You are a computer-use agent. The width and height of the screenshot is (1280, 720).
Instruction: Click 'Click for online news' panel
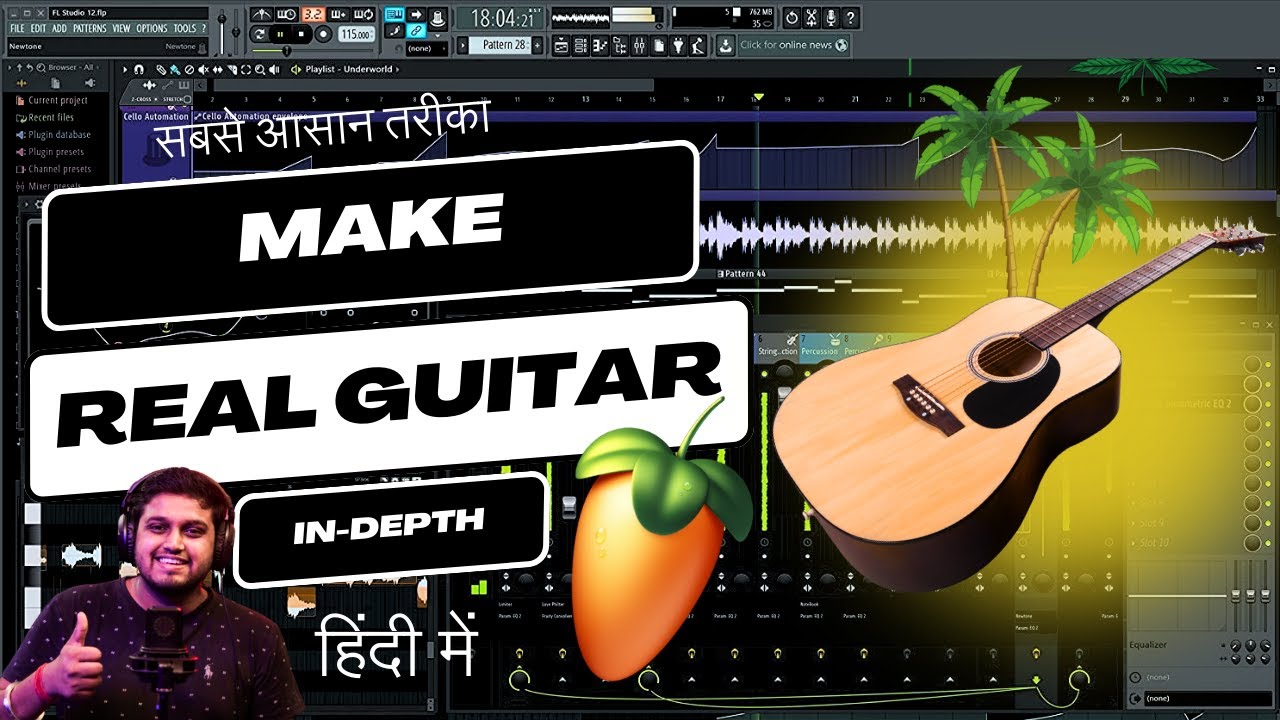(794, 45)
